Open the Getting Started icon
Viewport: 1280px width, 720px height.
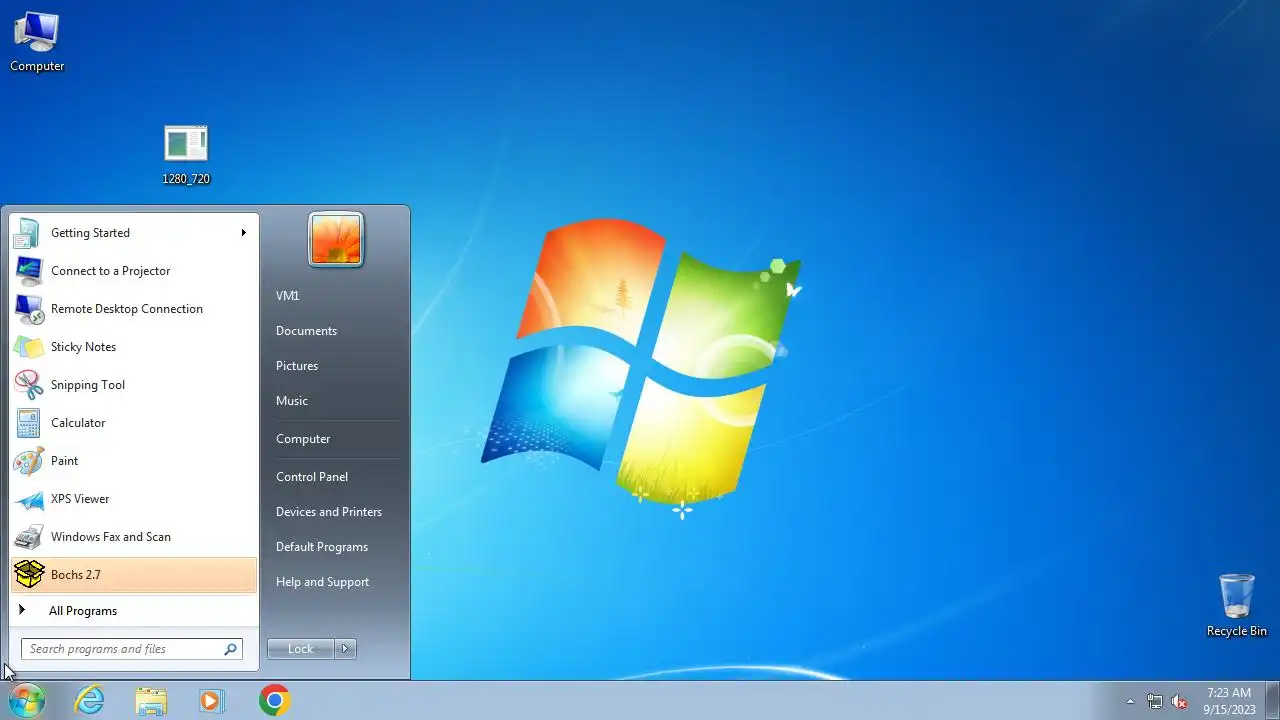pos(28,233)
